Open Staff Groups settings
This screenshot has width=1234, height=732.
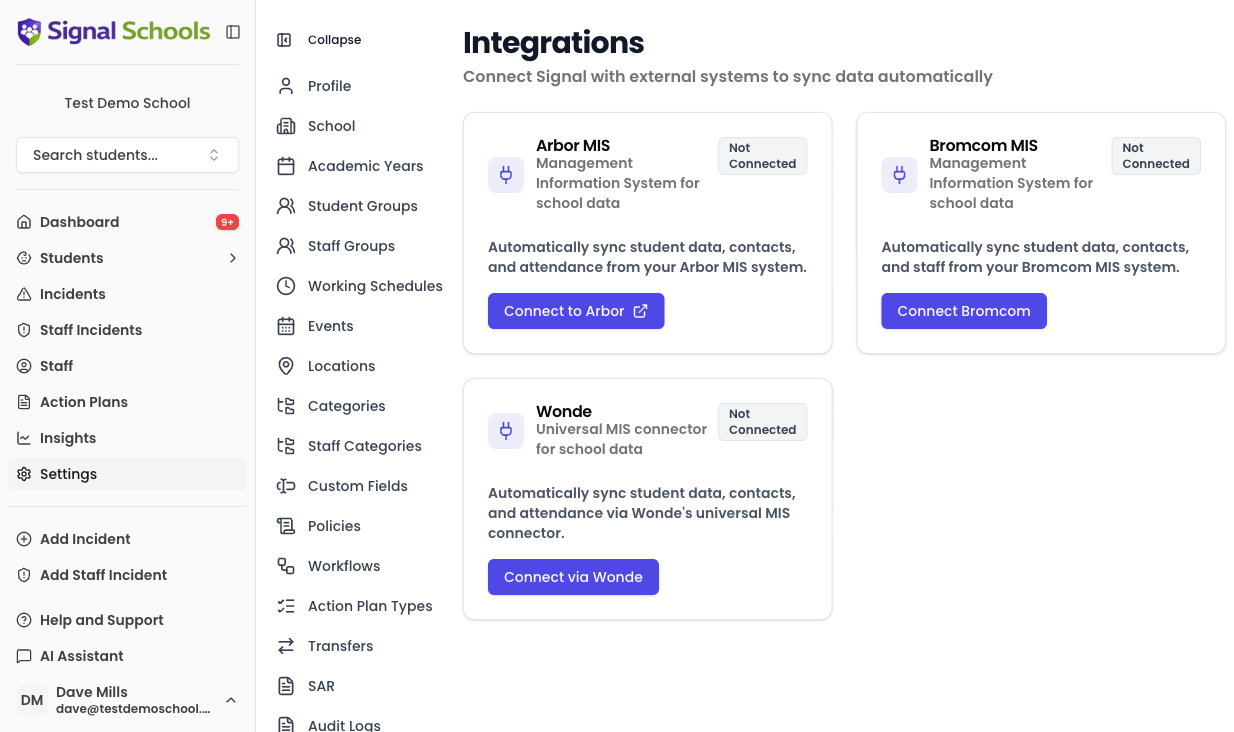point(351,246)
